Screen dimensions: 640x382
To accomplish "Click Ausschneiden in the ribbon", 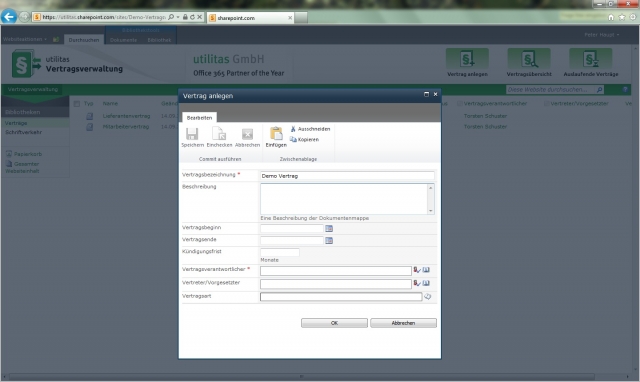I will (x=310, y=129).
